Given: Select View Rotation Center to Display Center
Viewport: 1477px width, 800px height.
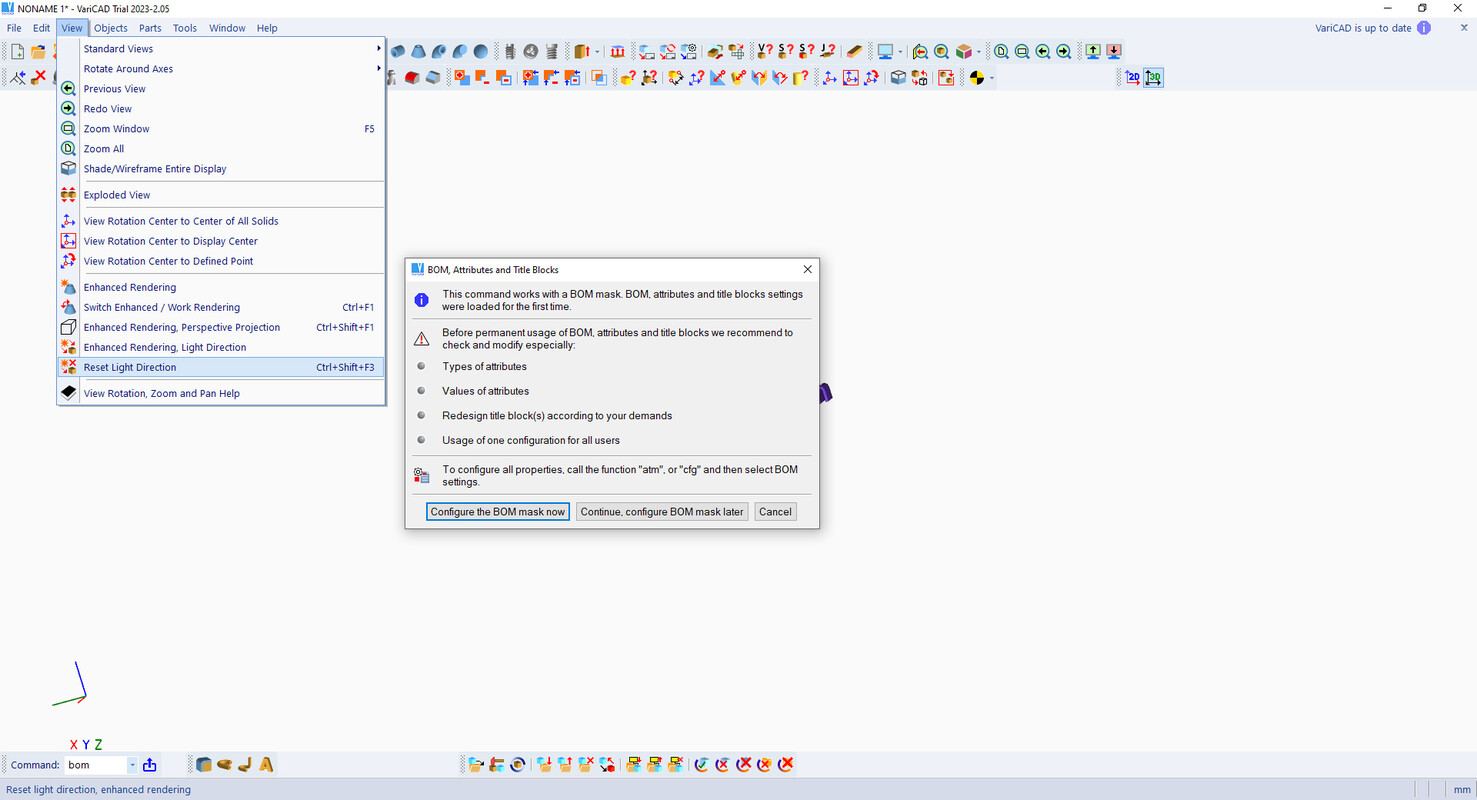Looking at the screenshot, I should coord(220,241).
